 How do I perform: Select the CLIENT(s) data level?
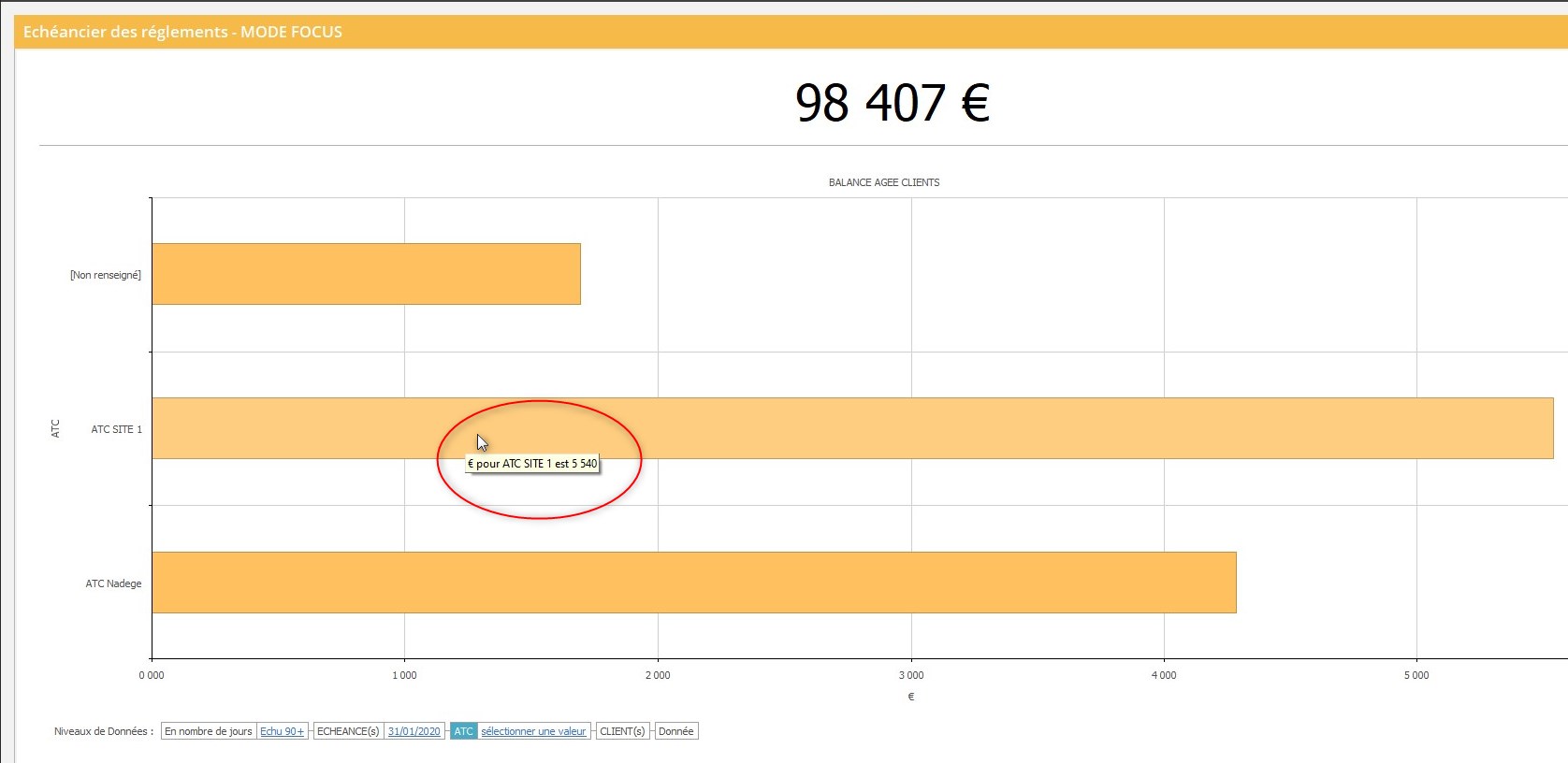point(622,731)
